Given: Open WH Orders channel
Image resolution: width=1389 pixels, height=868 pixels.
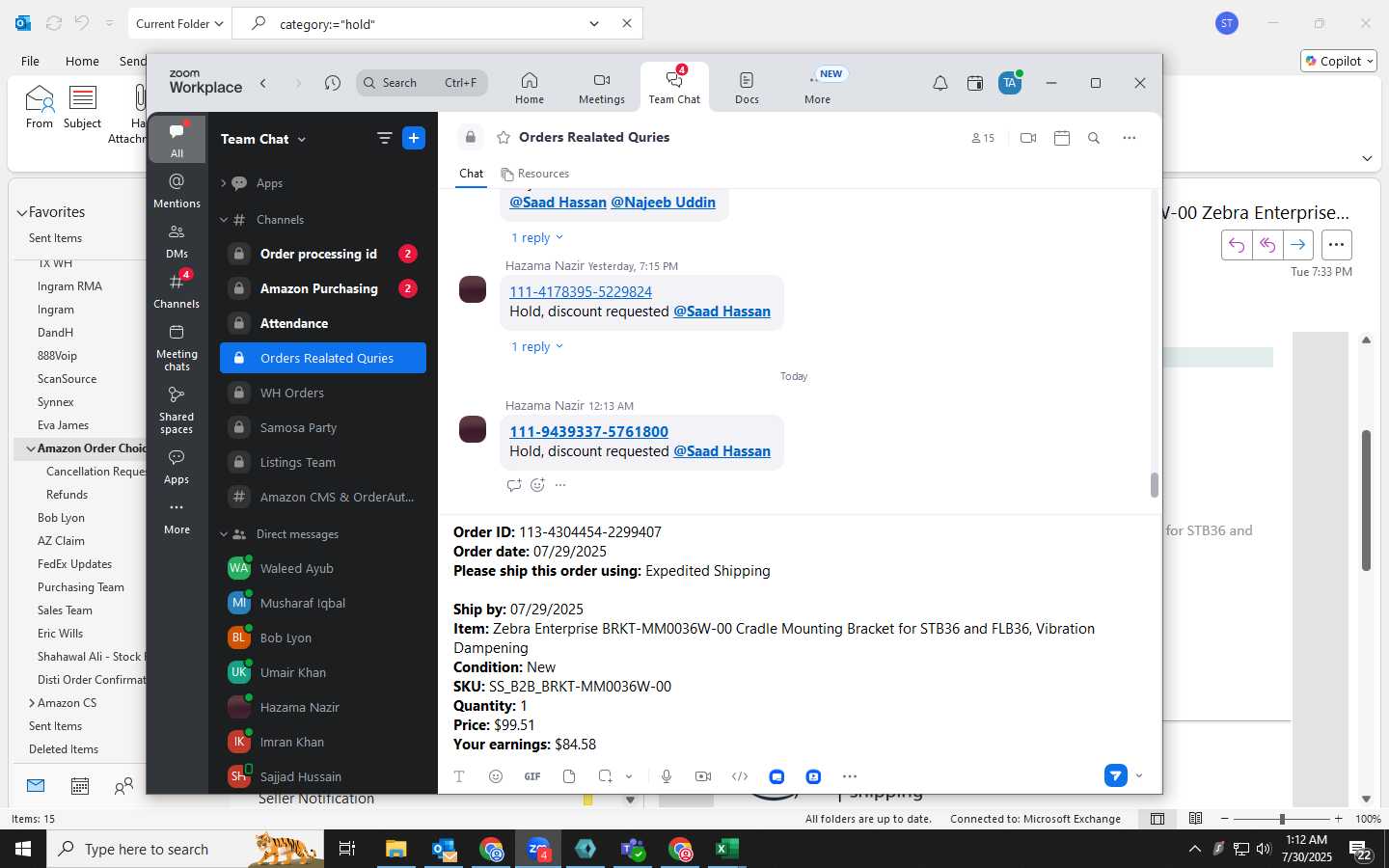Looking at the screenshot, I should pyautogui.click(x=323, y=393).
